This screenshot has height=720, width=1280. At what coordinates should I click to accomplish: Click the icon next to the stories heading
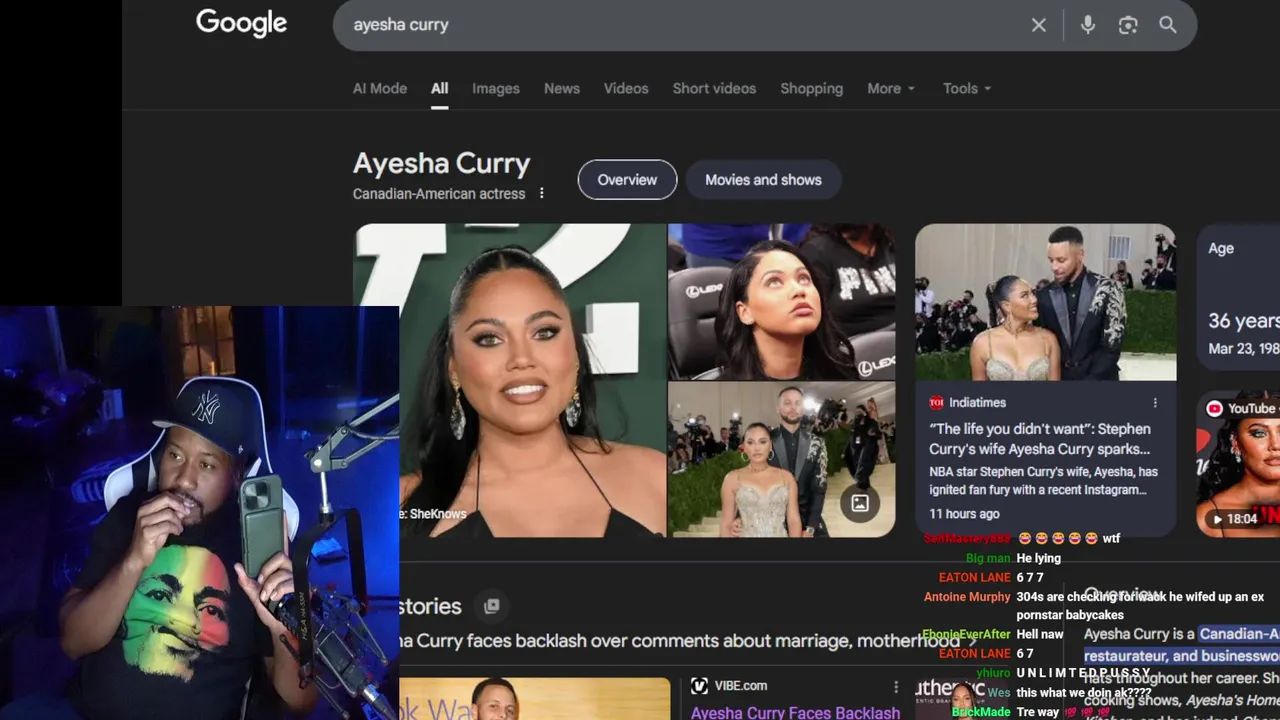tap(492, 606)
